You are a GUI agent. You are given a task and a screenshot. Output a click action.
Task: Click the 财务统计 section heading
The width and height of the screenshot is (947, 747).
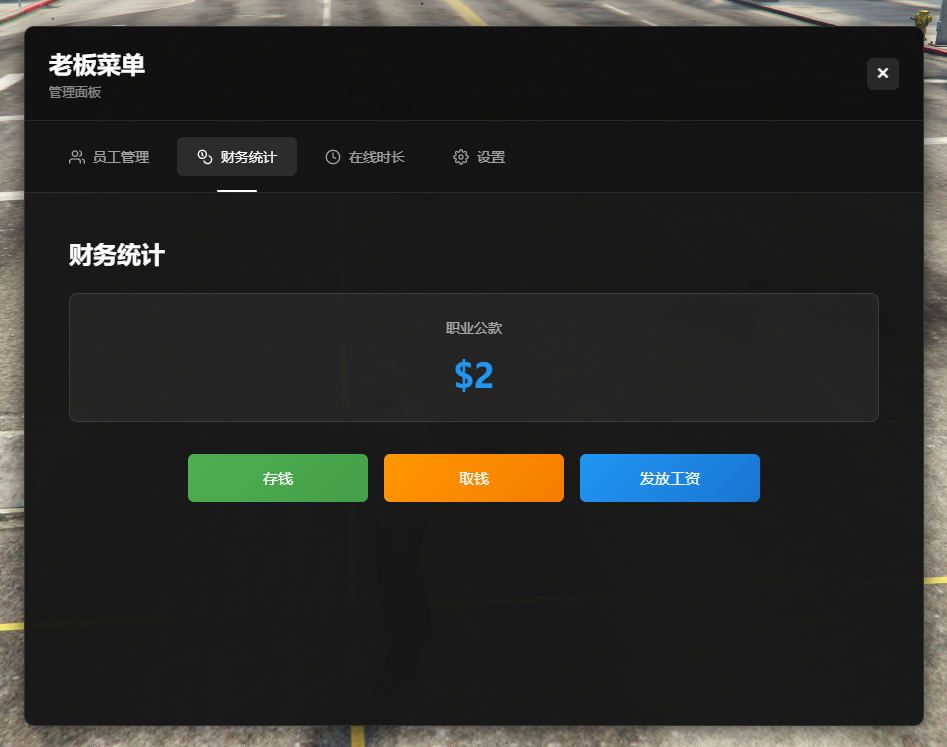click(x=117, y=255)
